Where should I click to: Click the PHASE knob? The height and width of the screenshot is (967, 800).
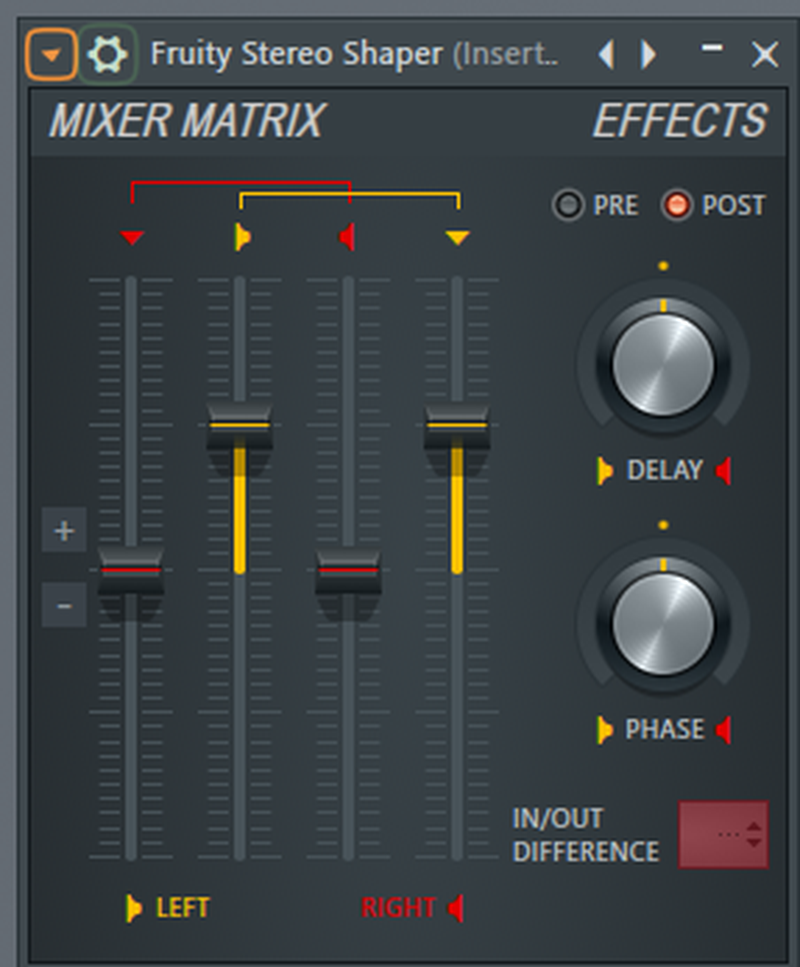[x=663, y=623]
